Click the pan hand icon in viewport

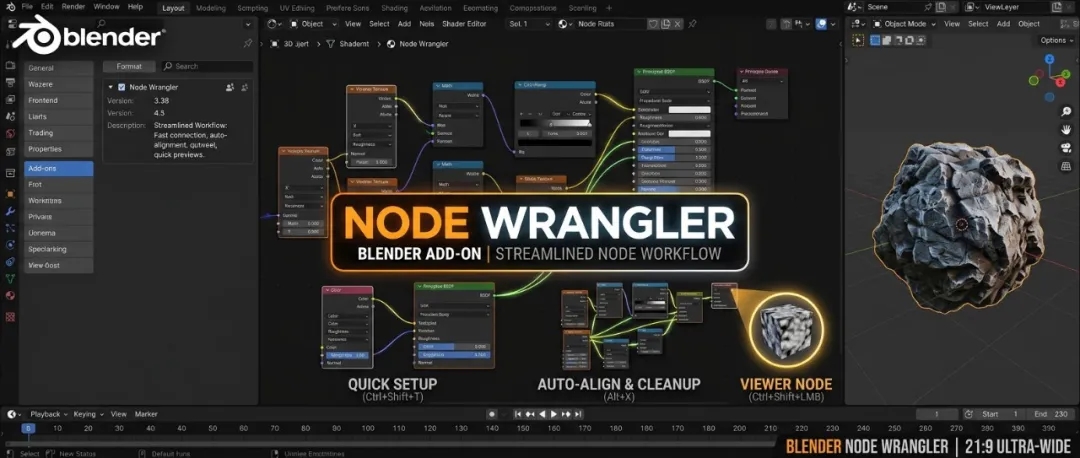click(1066, 129)
